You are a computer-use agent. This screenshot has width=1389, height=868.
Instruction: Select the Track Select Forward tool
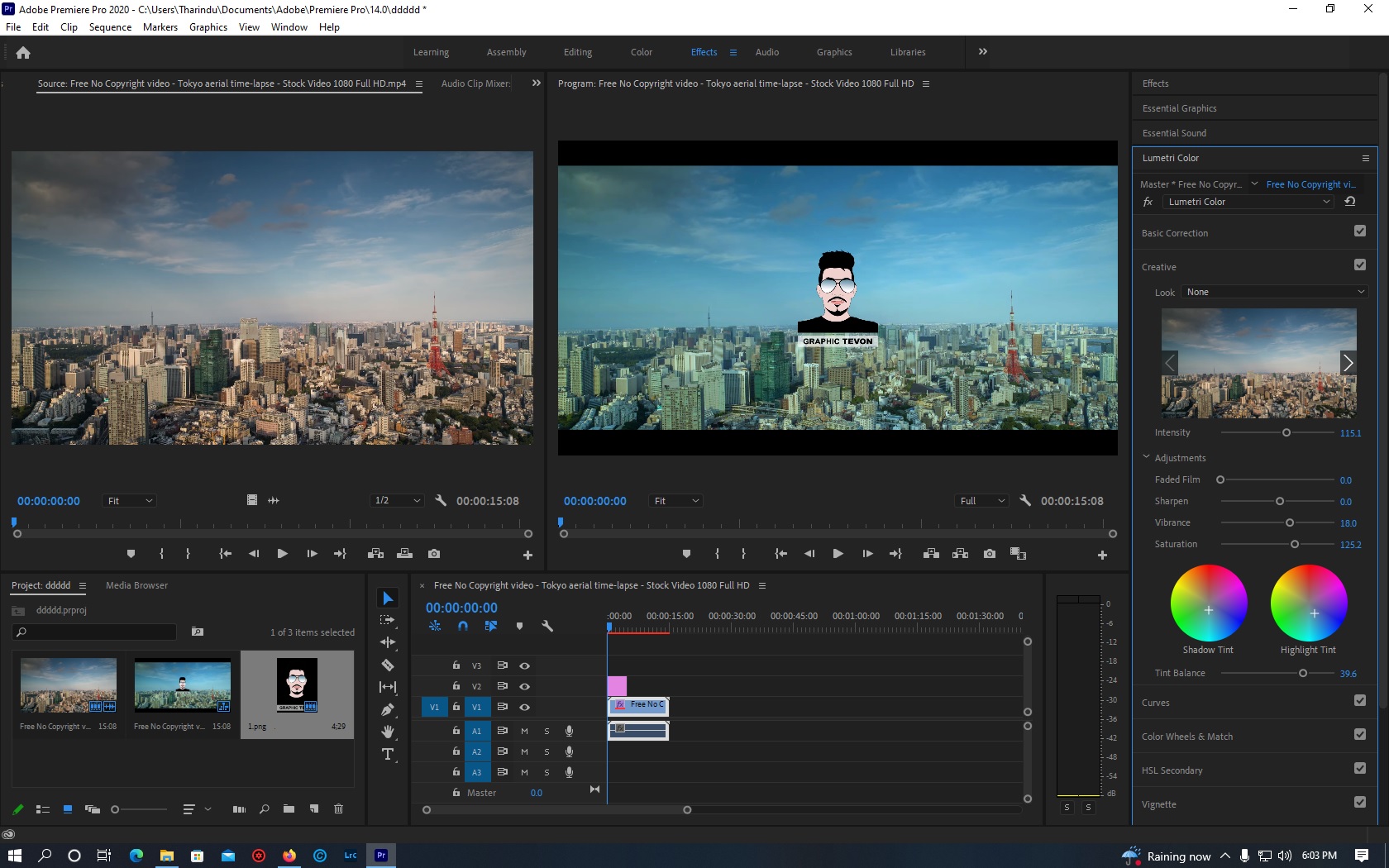click(387, 620)
